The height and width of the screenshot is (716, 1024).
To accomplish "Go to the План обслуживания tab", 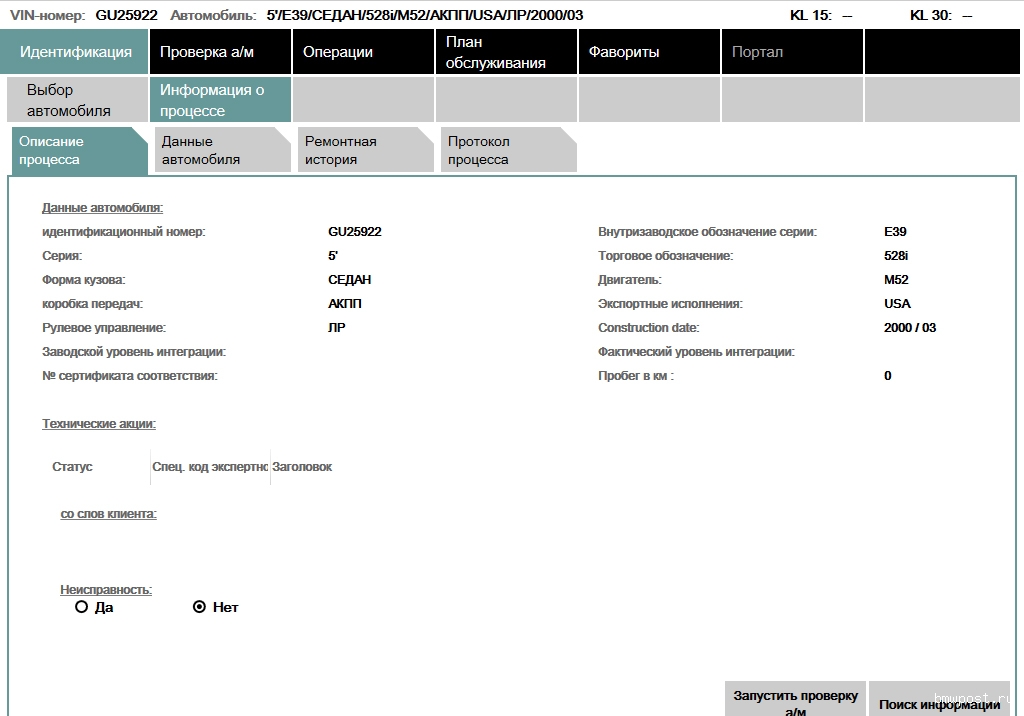I will tap(506, 52).
